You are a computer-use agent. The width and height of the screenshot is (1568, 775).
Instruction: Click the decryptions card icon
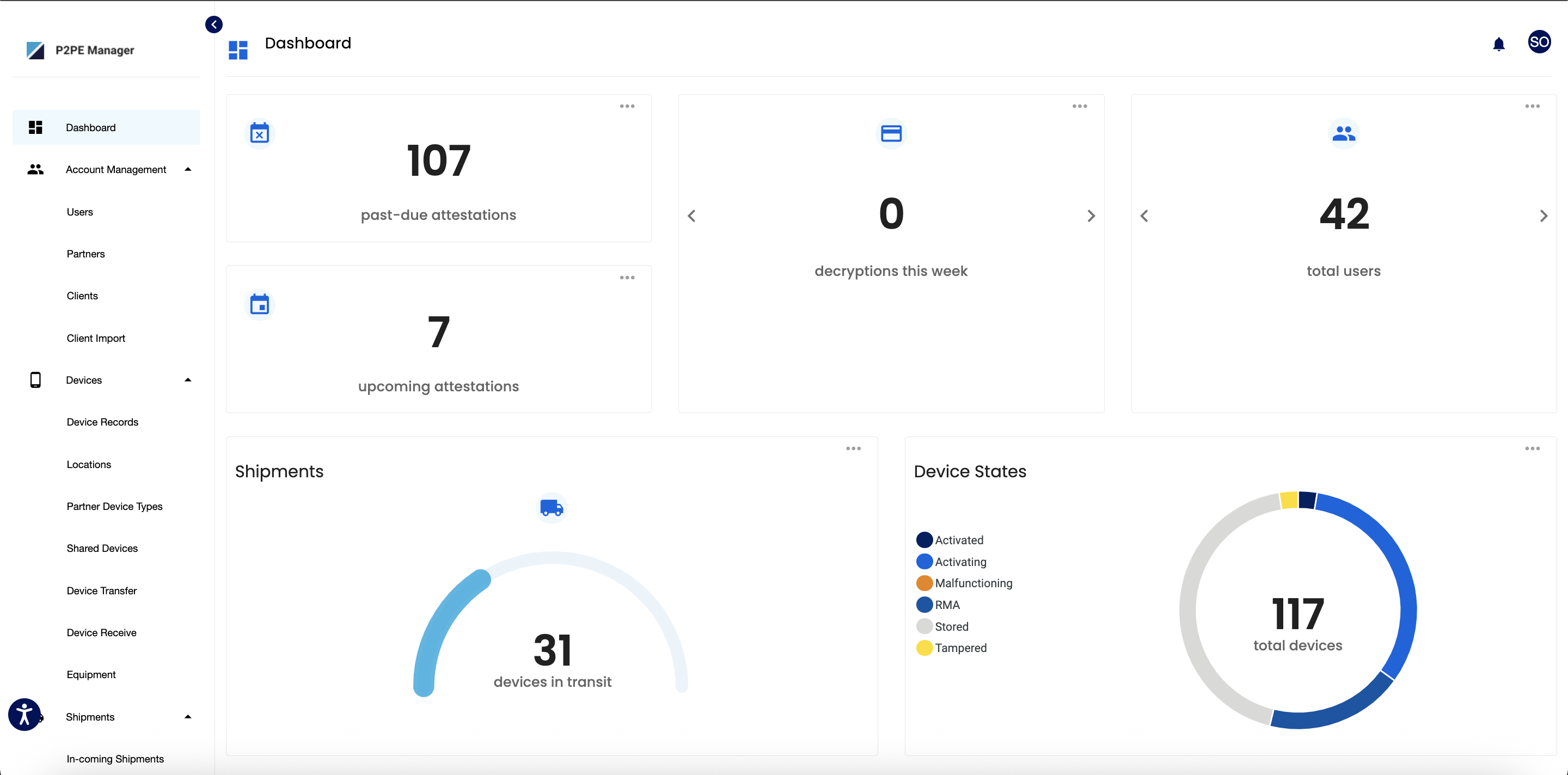(891, 133)
